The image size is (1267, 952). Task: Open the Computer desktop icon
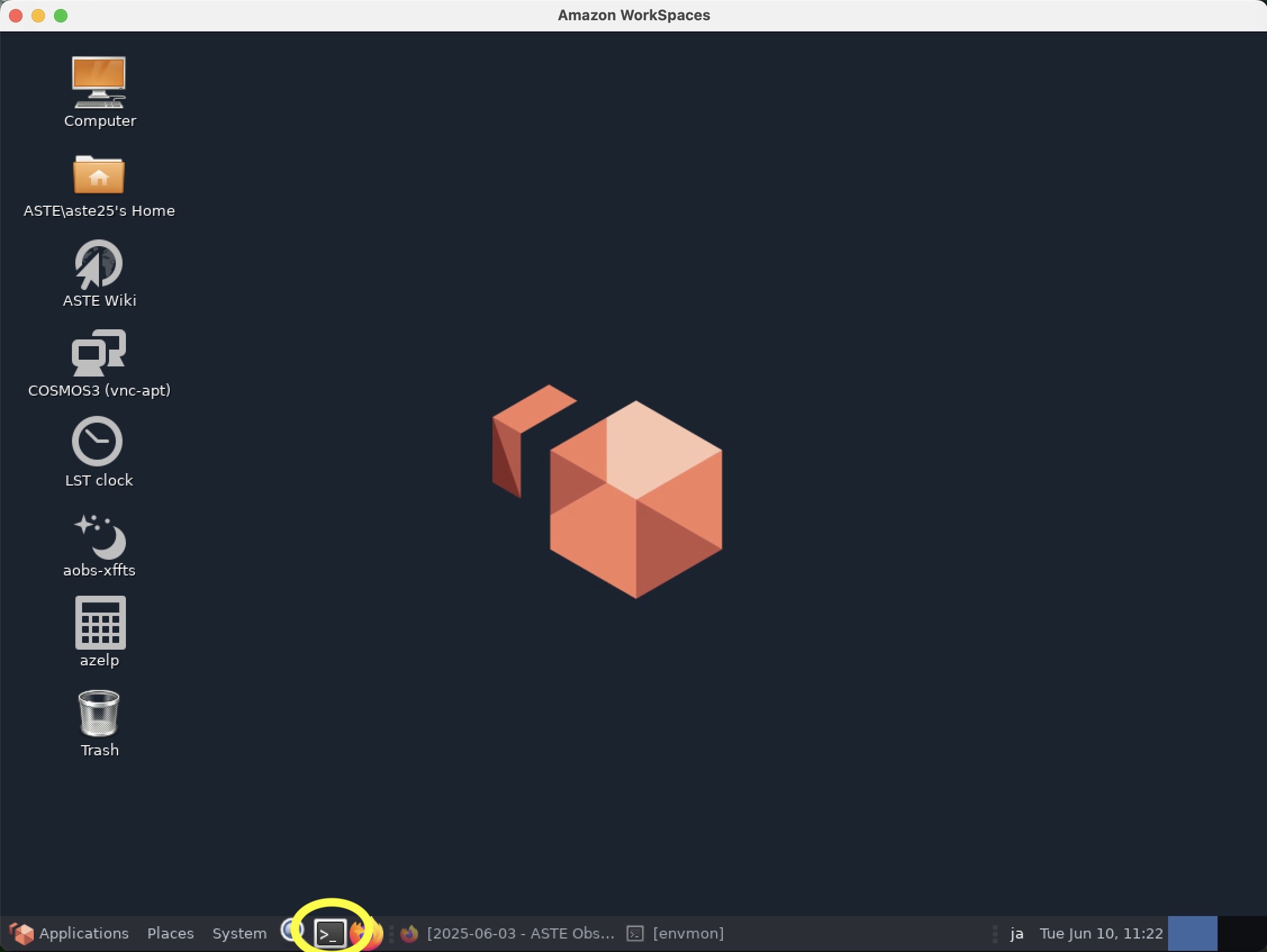coord(99,82)
